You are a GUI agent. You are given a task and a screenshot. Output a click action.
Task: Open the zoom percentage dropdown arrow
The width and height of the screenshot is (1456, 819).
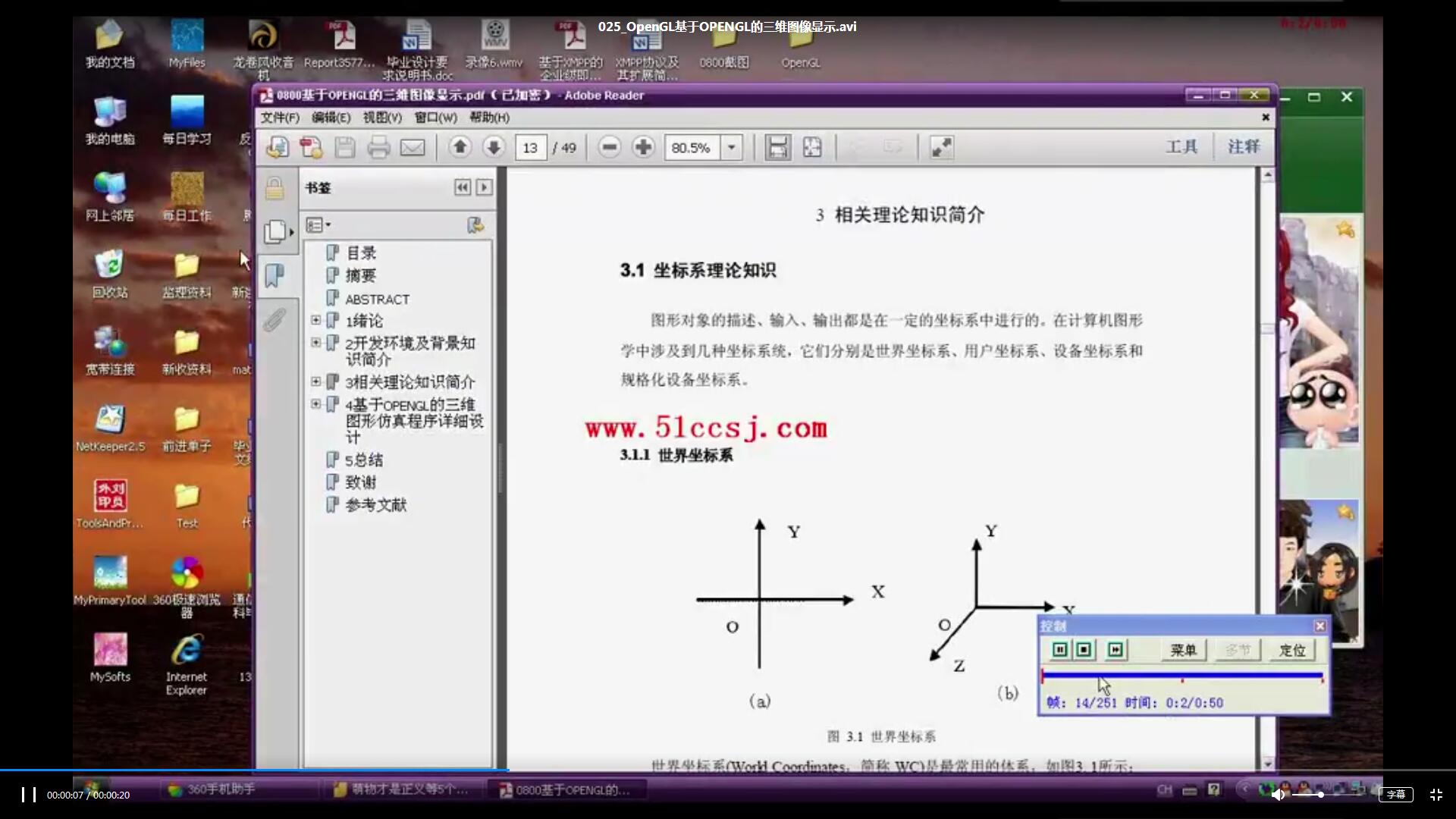click(732, 147)
